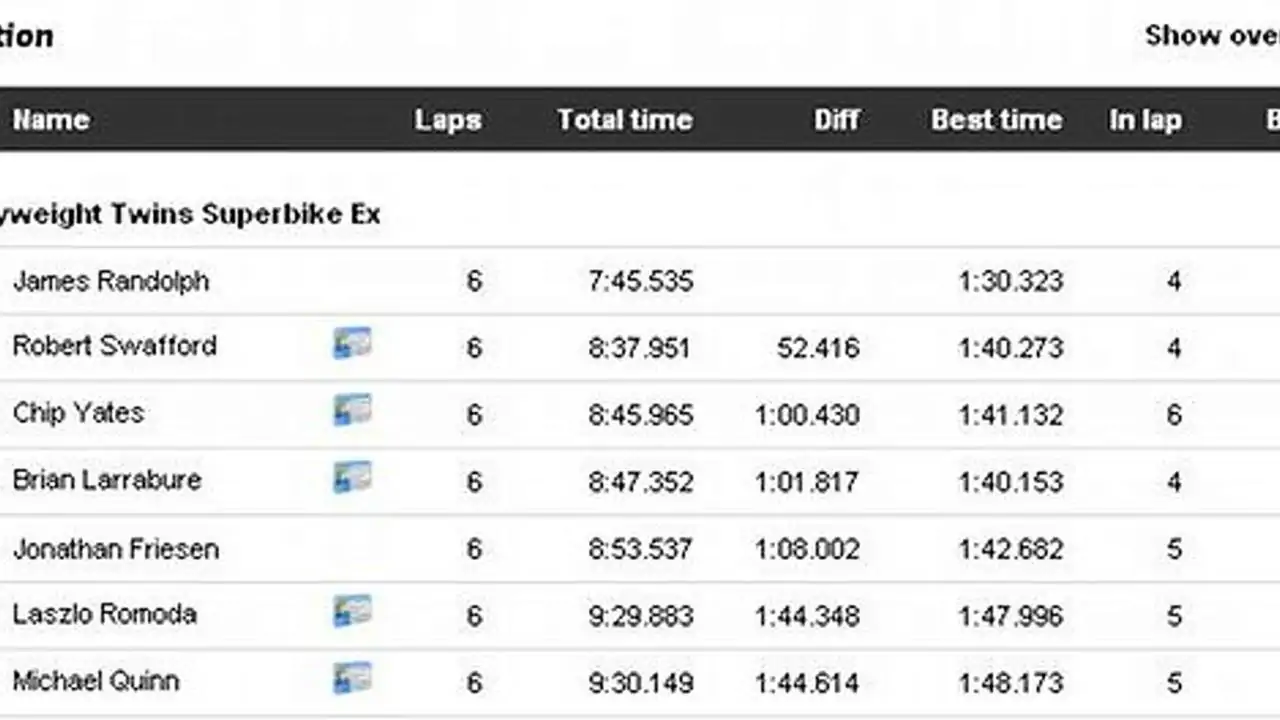
Task: Open Brian Larrabure's profile card icon
Action: (x=352, y=477)
